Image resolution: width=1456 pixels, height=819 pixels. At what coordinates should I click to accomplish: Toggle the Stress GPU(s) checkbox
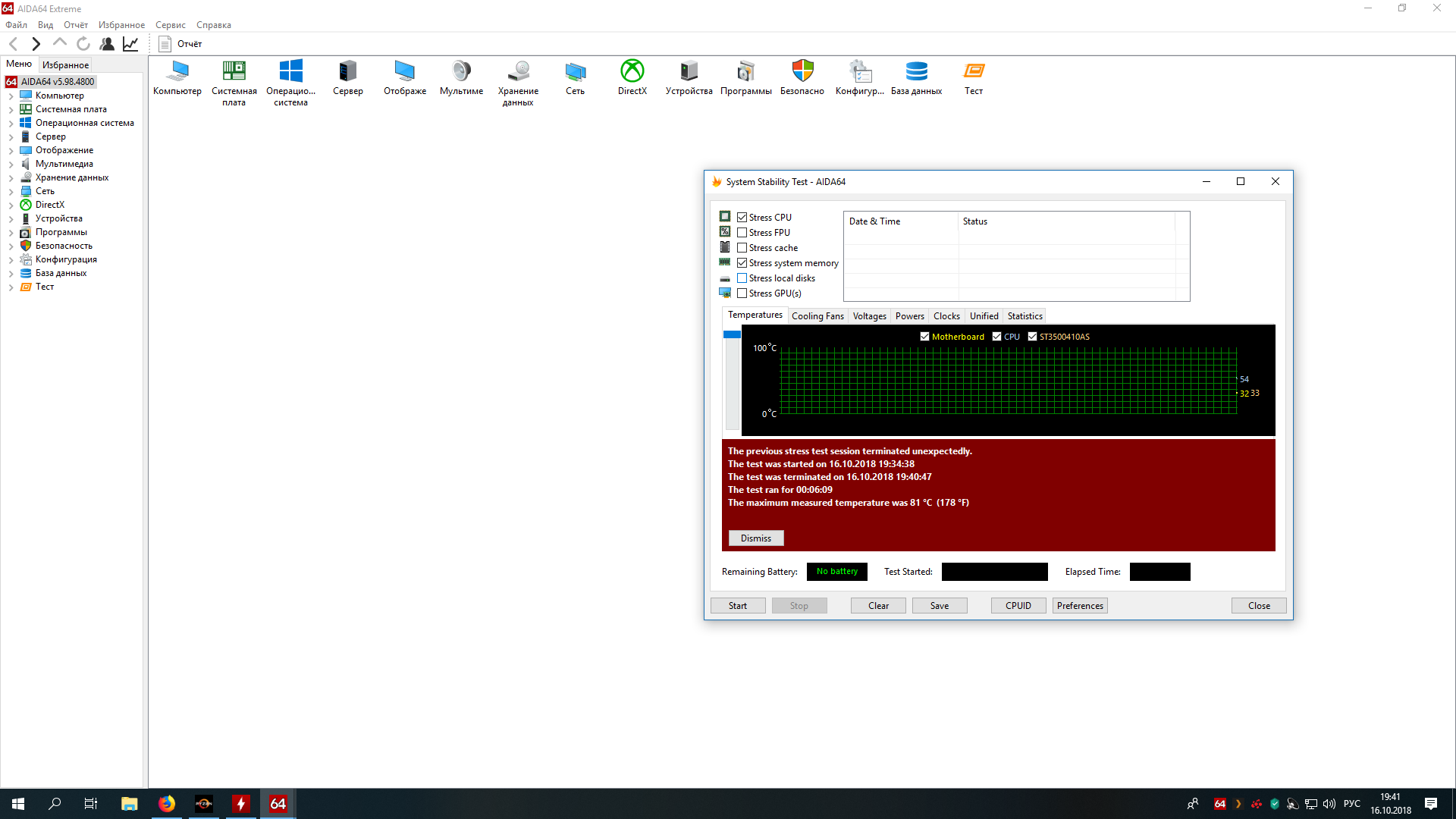(x=742, y=293)
